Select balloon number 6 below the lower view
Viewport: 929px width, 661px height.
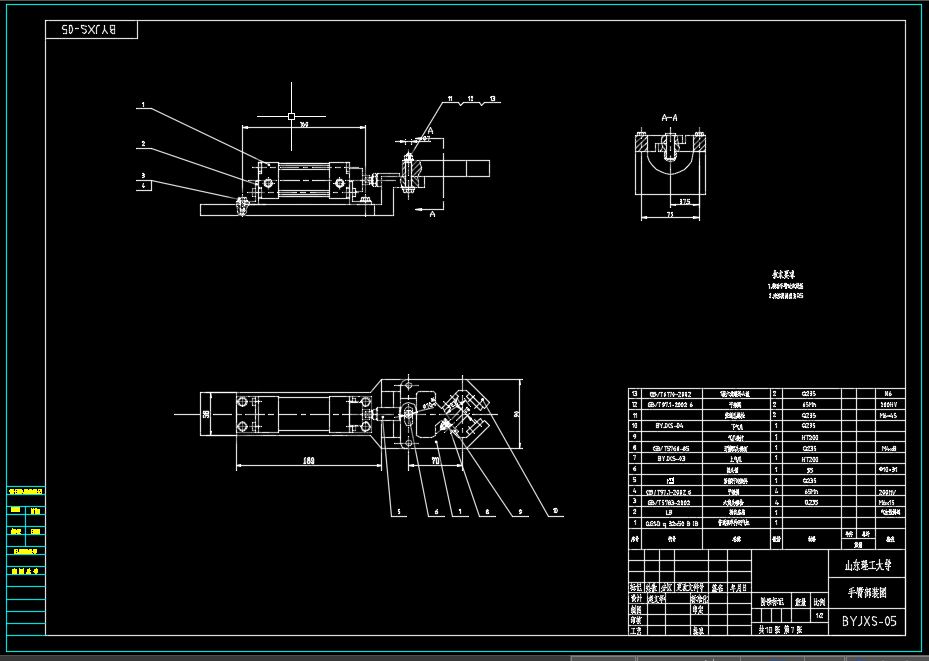(437, 512)
